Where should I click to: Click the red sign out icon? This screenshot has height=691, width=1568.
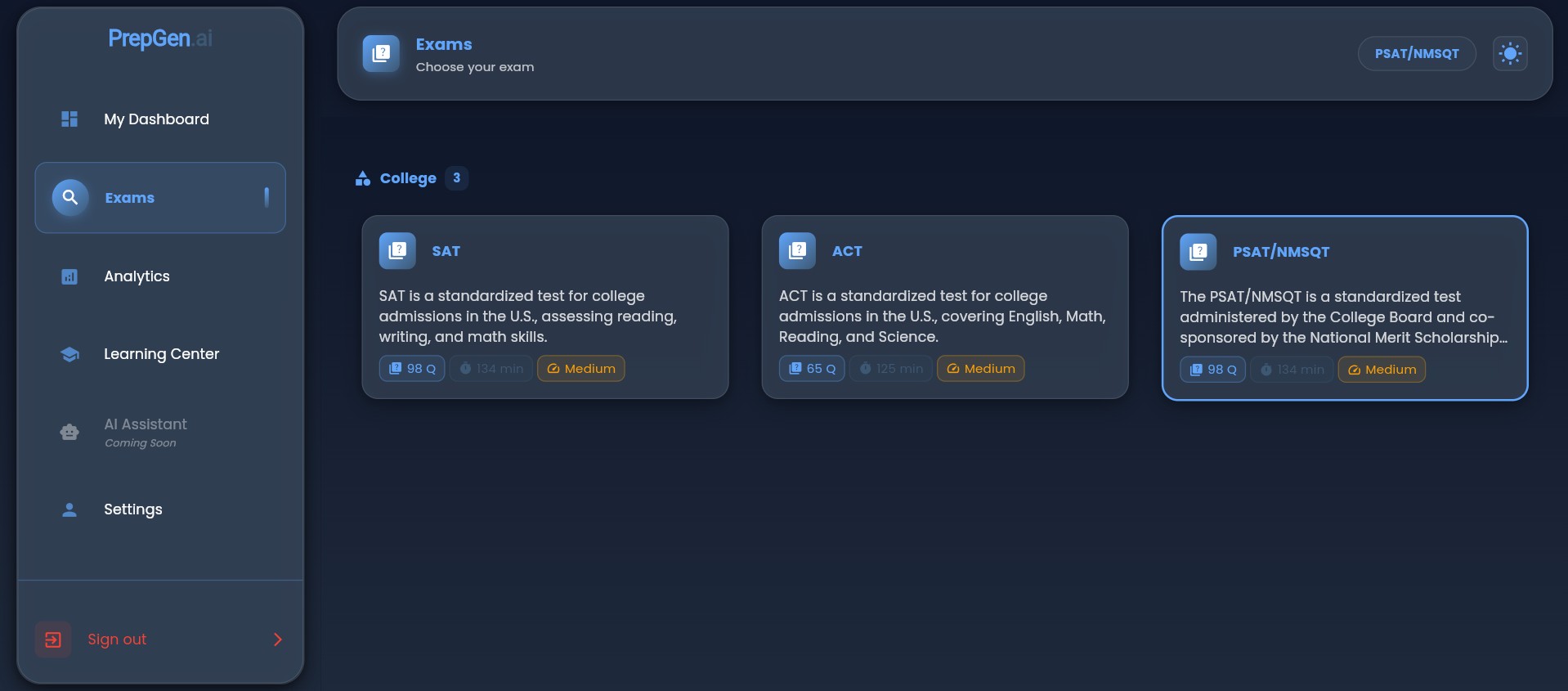click(53, 639)
